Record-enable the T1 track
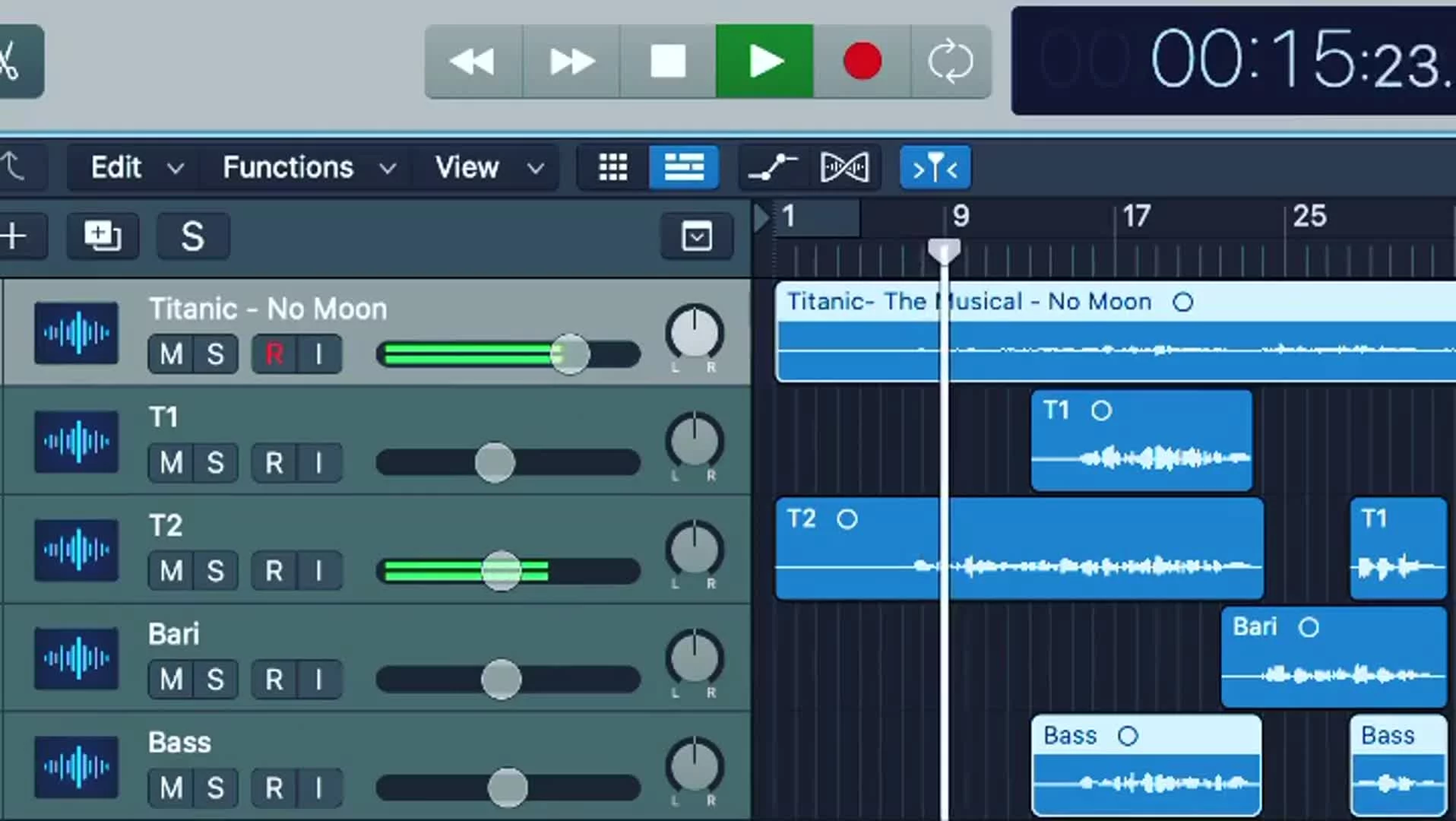 (x=274, y=463)
